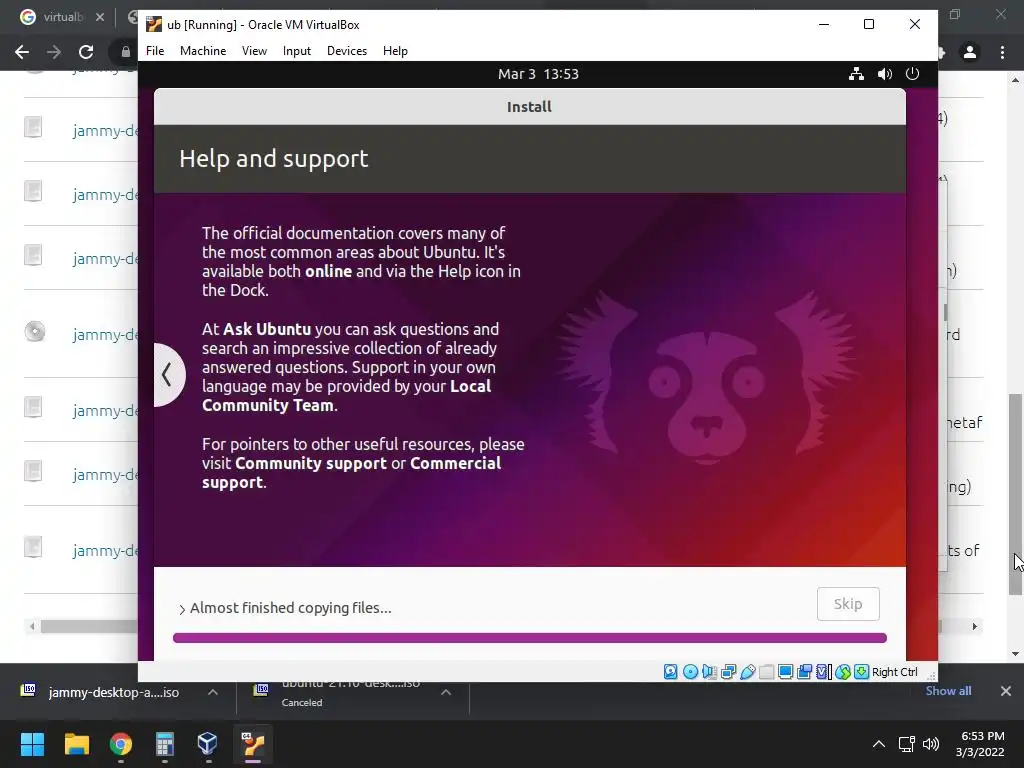Click Chrome forward navigation arrow
Viewport: 1024px width, 768px height.
click(54, 52)
